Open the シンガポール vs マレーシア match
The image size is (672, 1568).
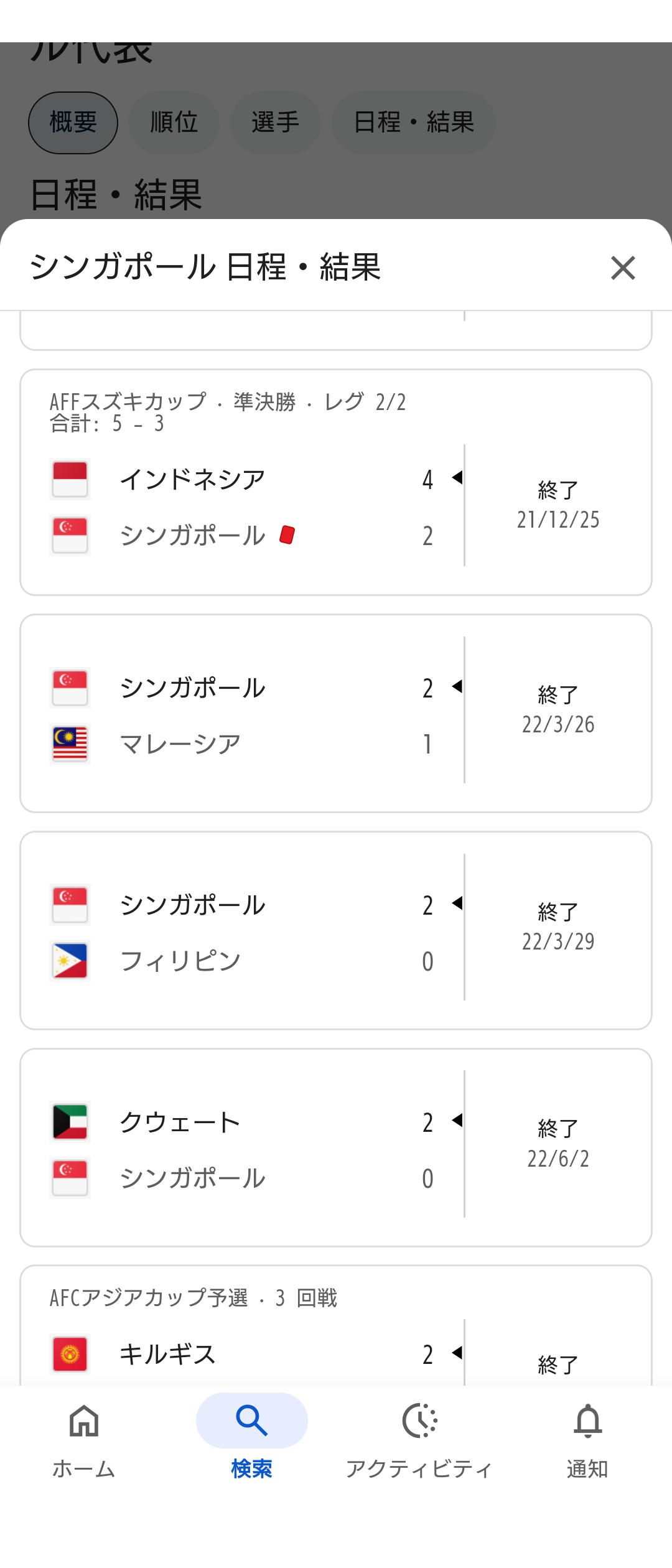[336, 713]
